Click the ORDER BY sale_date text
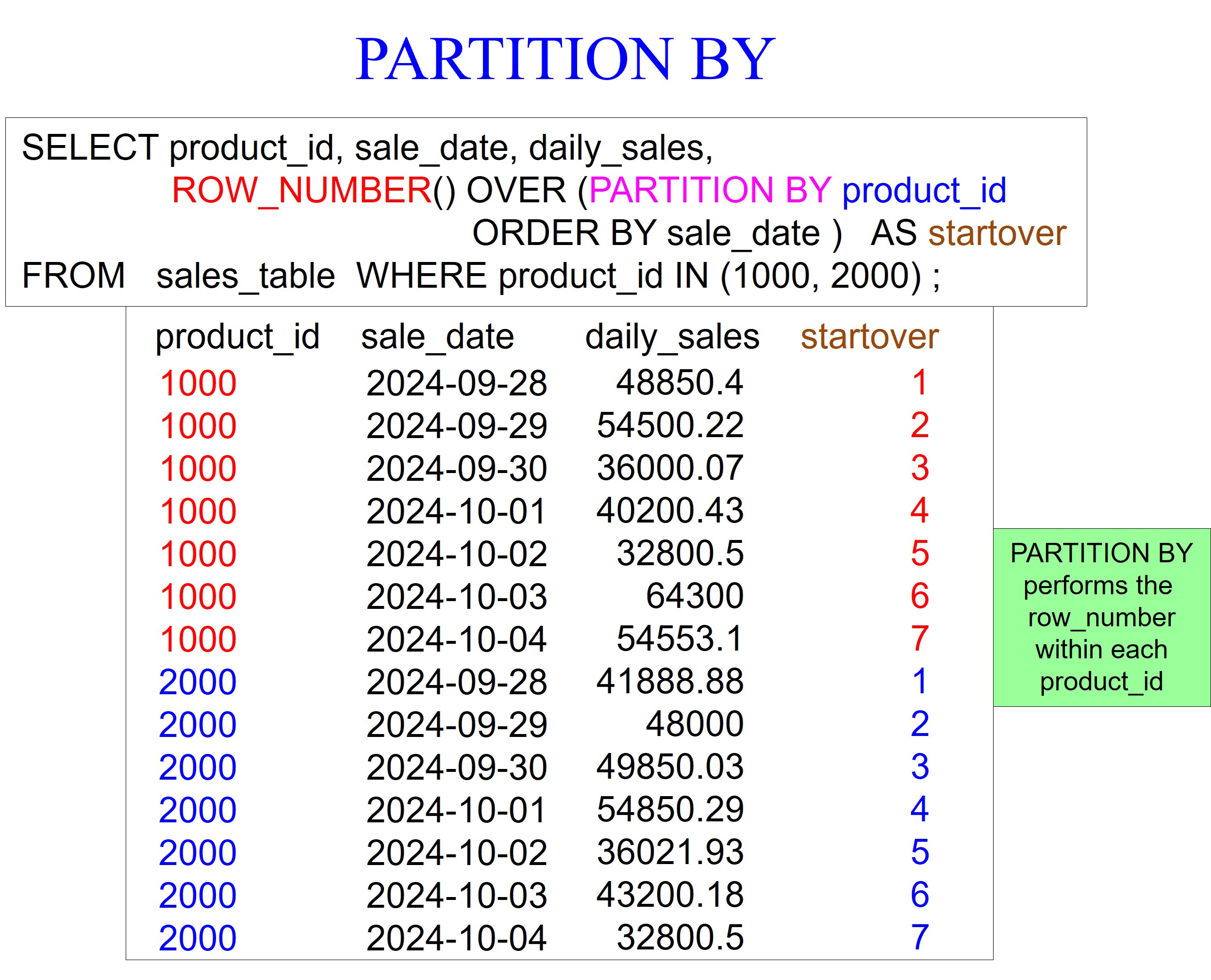 tap(646, 233)
